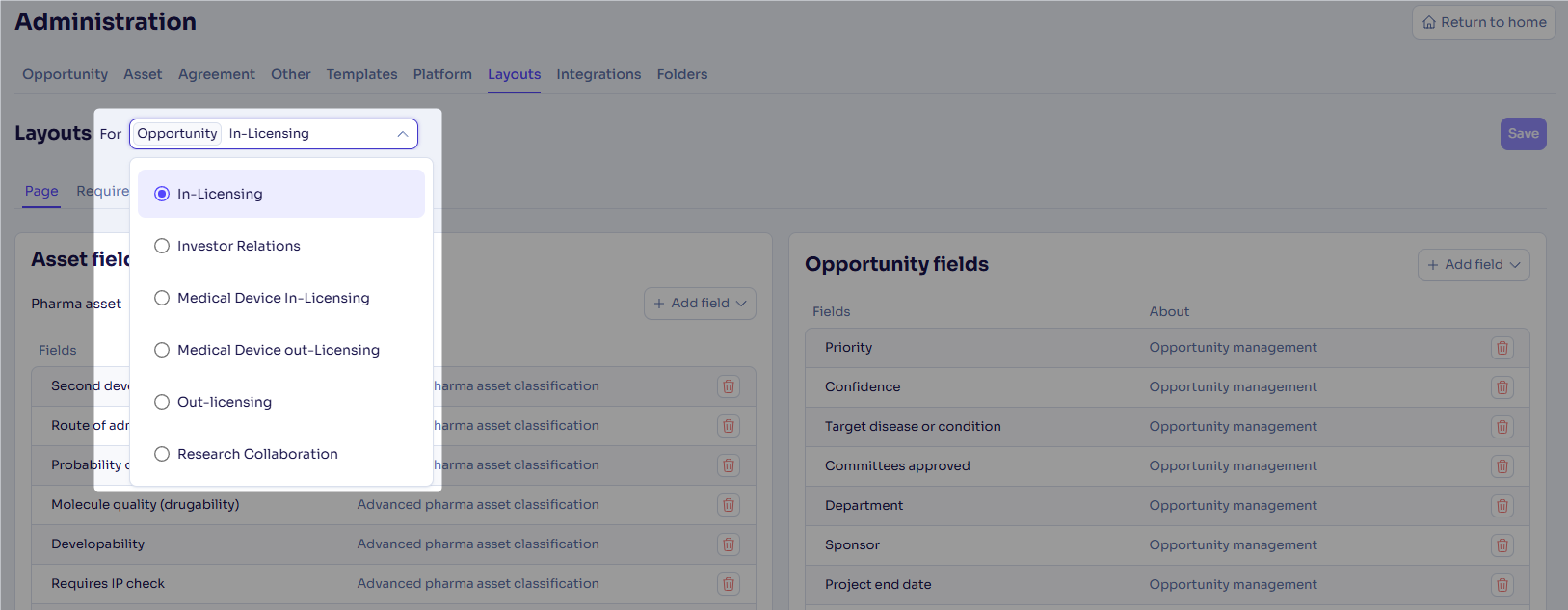The height and width of the screenshot is (610, 1568).
Task: Select In-Licensing radio option
Action: click(281, 194)
